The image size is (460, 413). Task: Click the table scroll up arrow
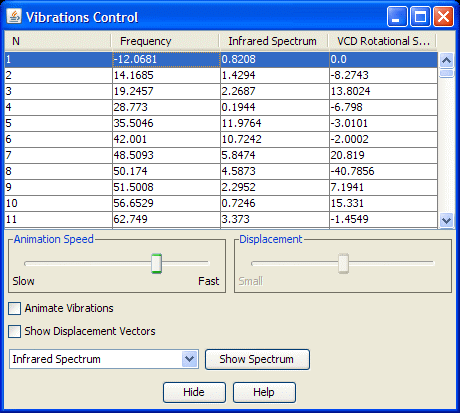(x=446, y=60)
